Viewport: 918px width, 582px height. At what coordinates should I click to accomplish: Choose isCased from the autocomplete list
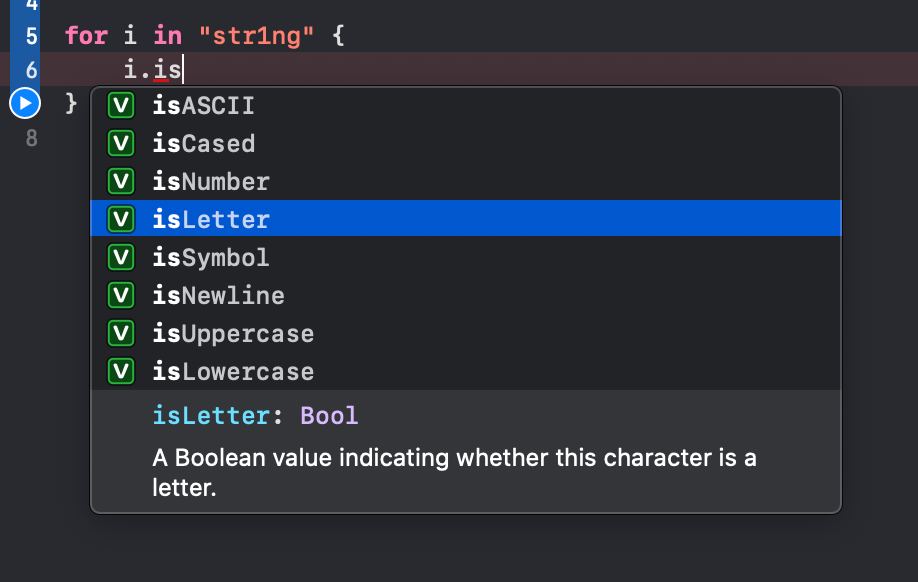click(466, 143)
